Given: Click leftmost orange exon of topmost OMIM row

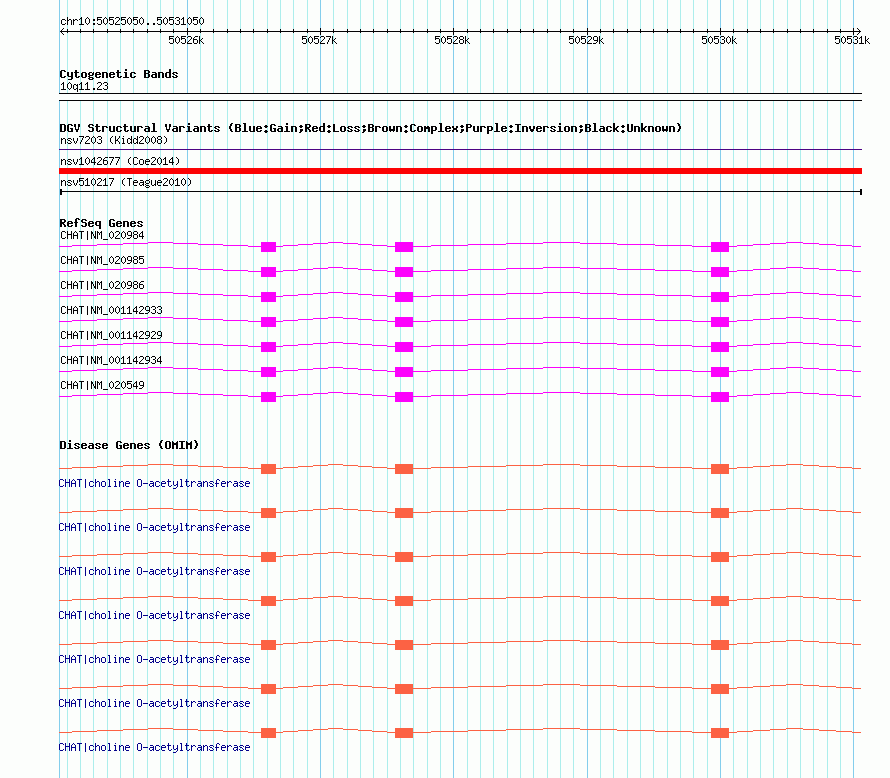Looking at the screenshot, I should (268, 469).
